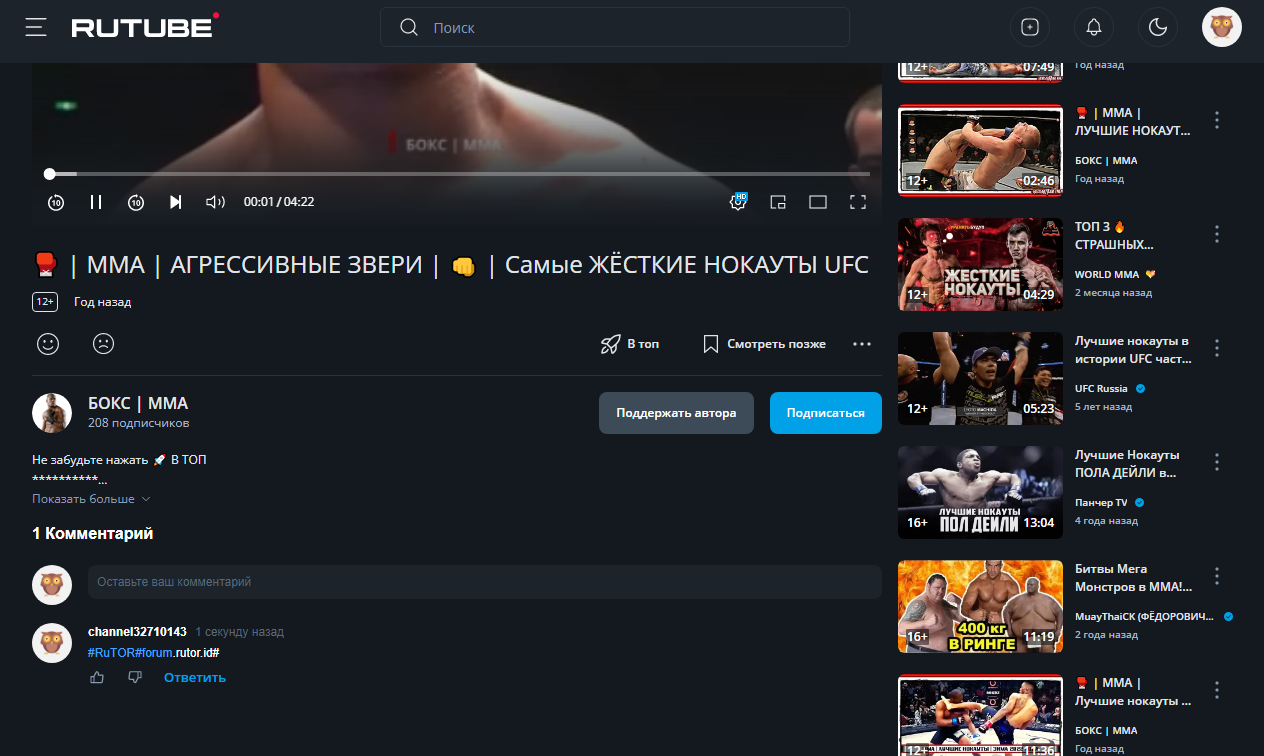Open the Лучшие Нокауты ПОЛА ДЕЙЛИ title
The width and height of the screenshot is (1264, 756).
[x=1127, y=463]
